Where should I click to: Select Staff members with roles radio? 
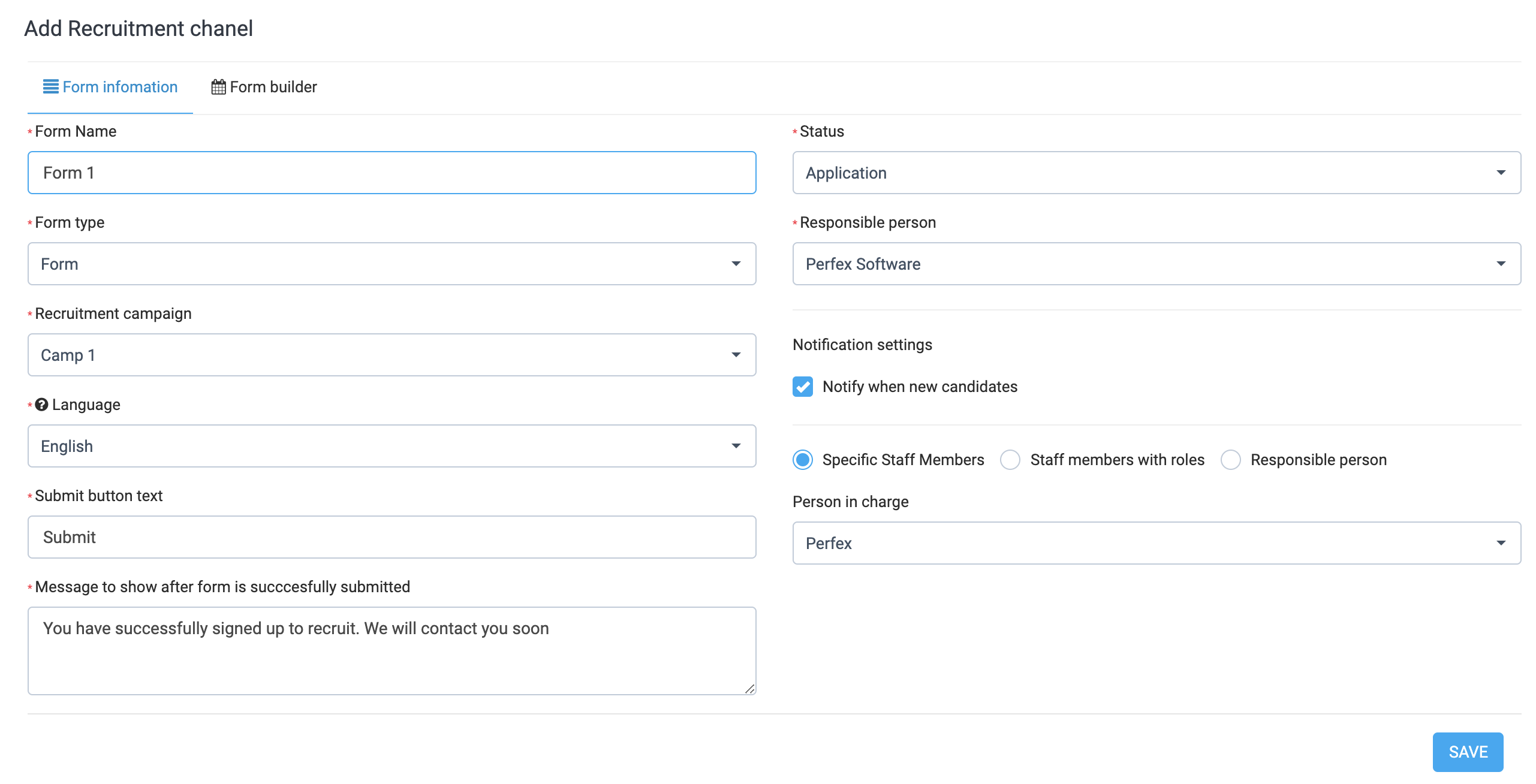click(x=1010, y=460)
